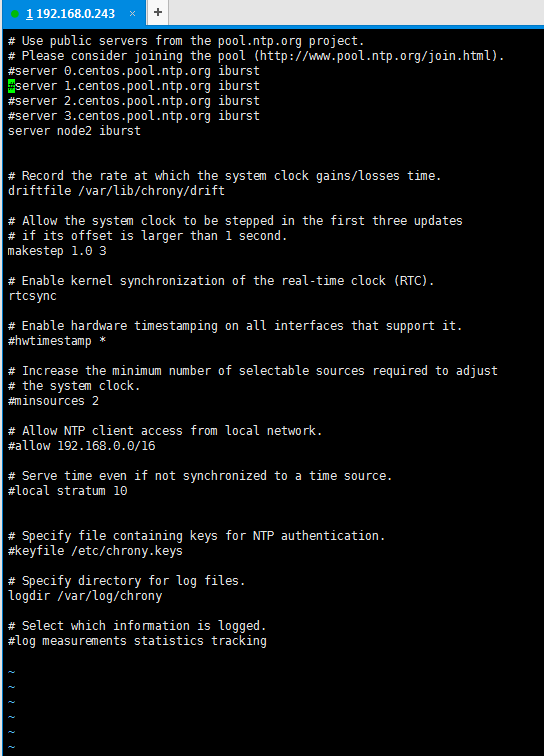Close the 192.168.0.243 tab
This screenshot has height=756, width=544.
[x=132, y=14]
